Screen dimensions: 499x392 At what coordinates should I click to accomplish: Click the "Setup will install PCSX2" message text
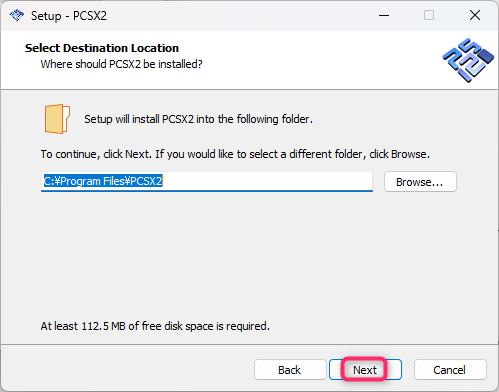coord(198,119)
